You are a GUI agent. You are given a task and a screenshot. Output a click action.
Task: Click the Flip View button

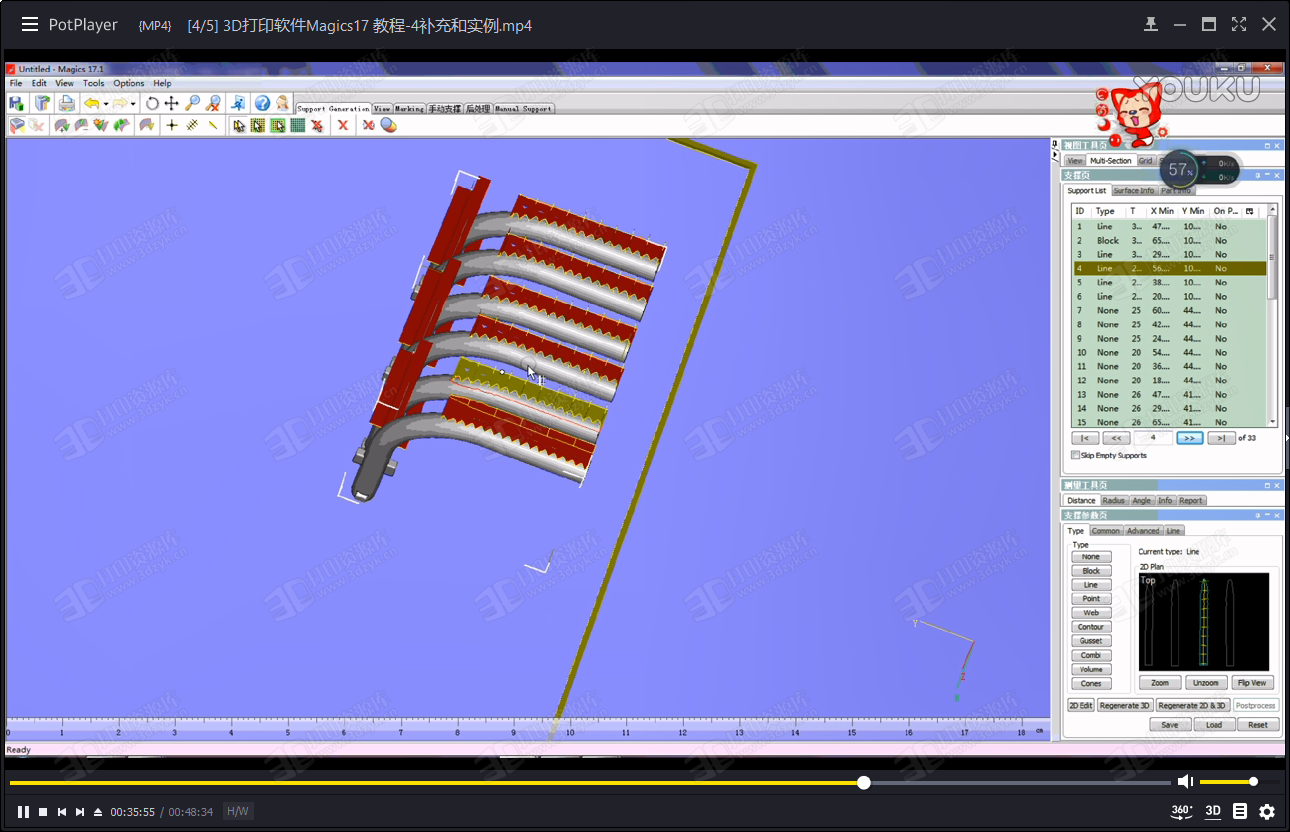click(1252, 683)
